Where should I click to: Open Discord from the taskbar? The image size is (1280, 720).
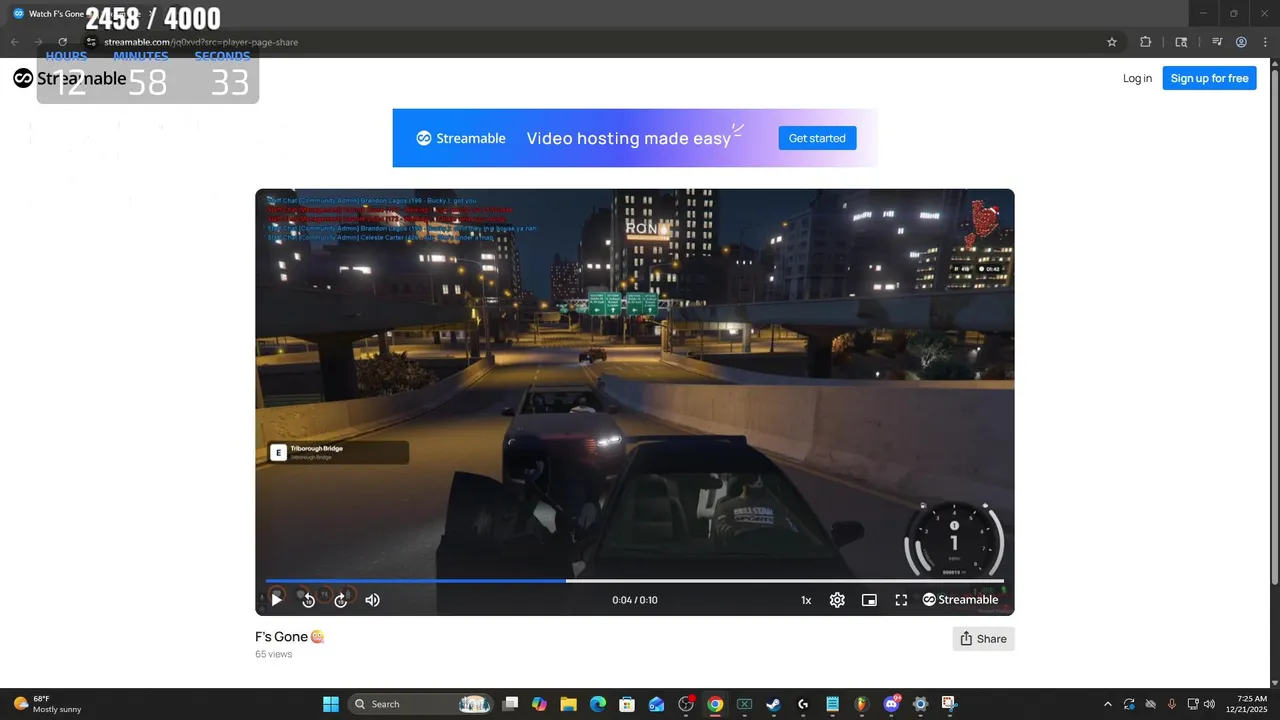tap(891, 704)
